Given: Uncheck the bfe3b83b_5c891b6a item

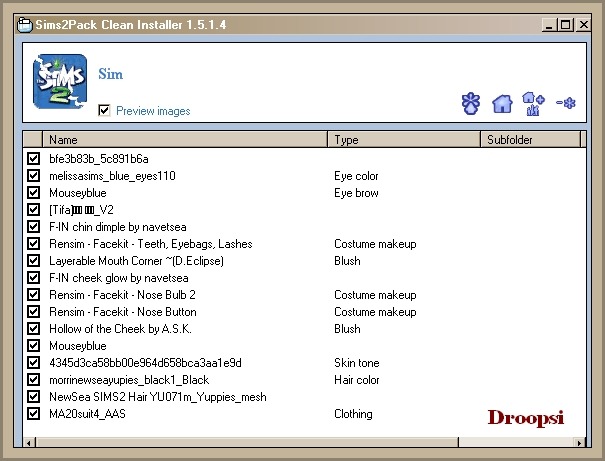Looking at the screenshot, I should click(x=34, y=159).
